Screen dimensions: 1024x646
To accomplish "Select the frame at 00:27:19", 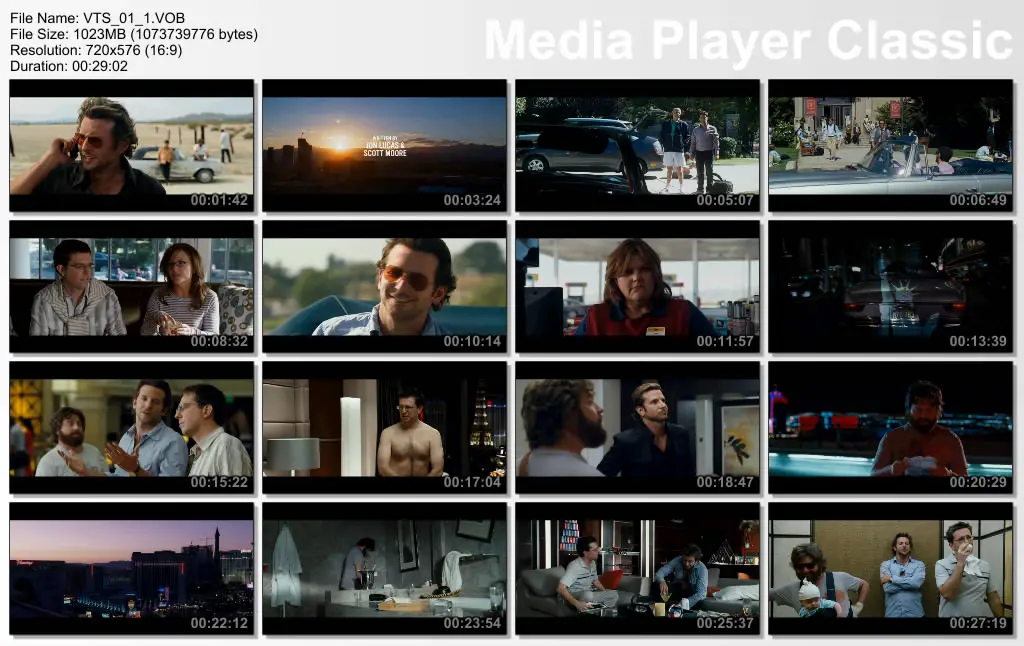I will [890, 569].
